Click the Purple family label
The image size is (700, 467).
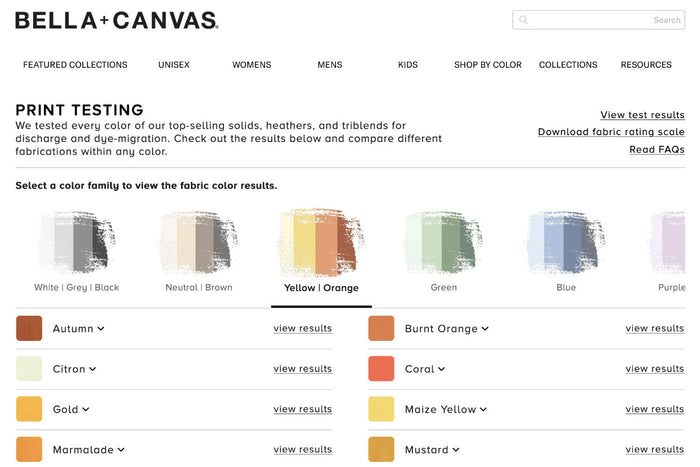pos(671,288)
